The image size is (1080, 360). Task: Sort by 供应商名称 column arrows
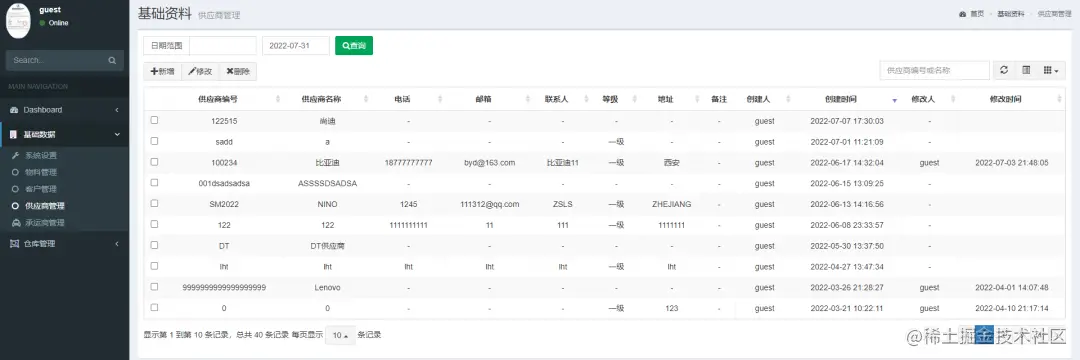(366, 100)
